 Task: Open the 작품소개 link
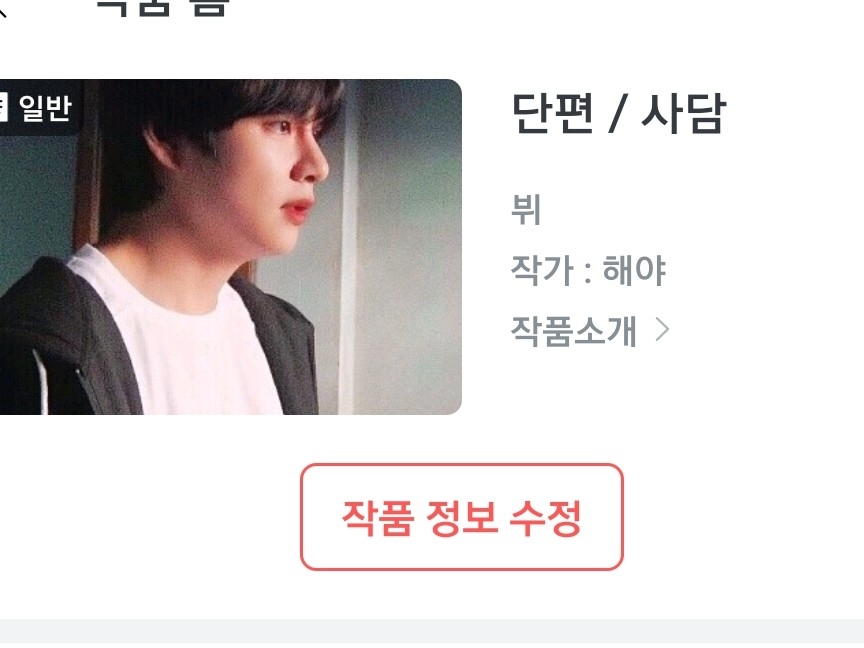click(574, 331)
